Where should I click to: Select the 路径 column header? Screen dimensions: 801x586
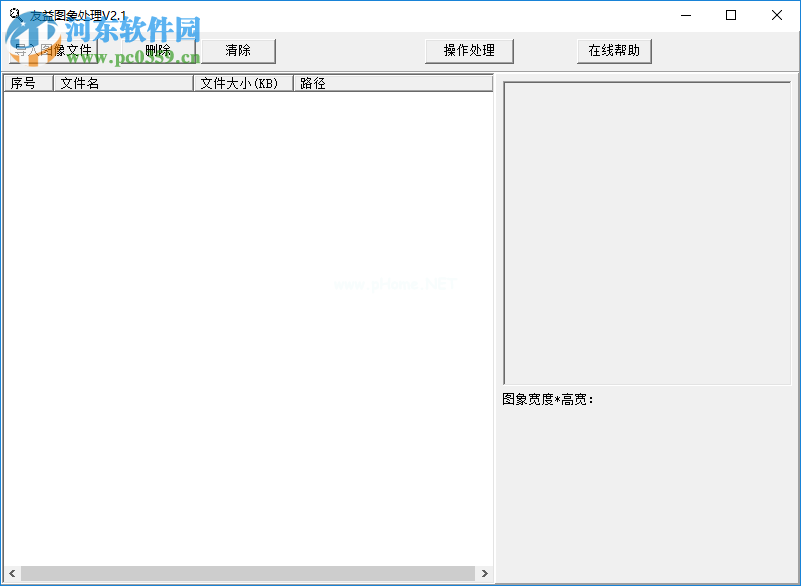(392, 84)
